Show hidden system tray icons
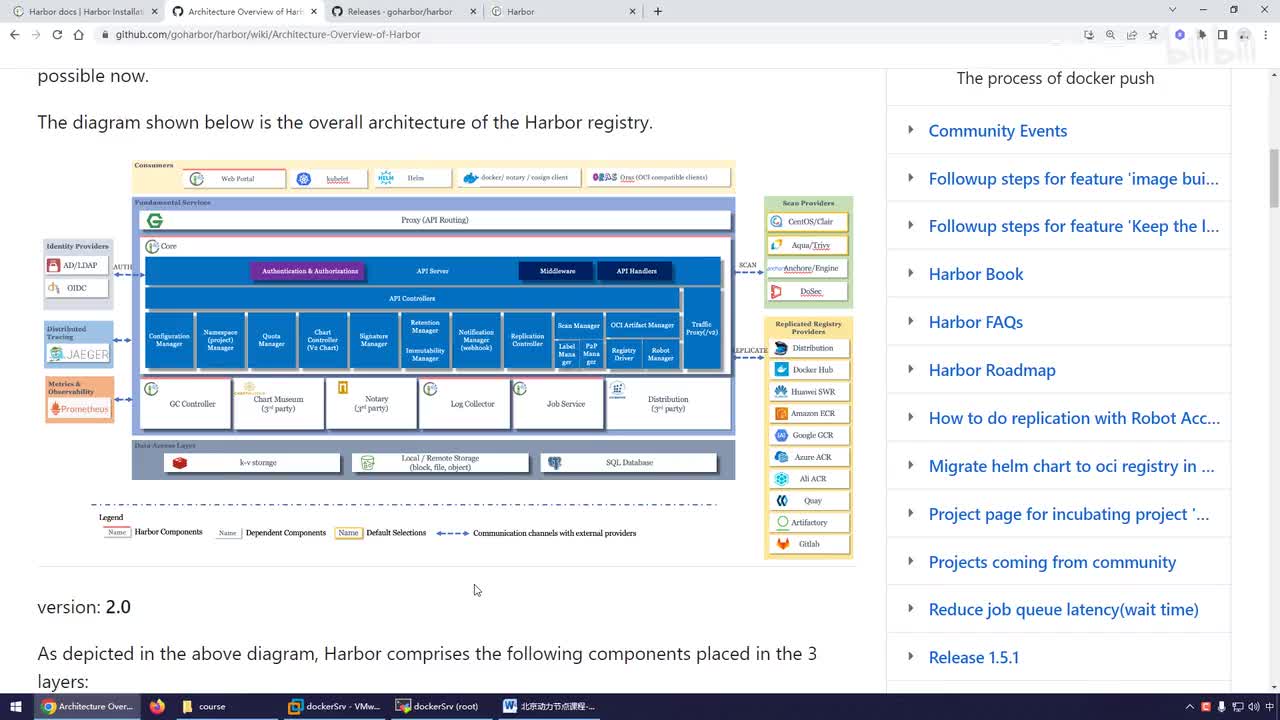This screenshot has width=1280, height=720. point(1191,706)
